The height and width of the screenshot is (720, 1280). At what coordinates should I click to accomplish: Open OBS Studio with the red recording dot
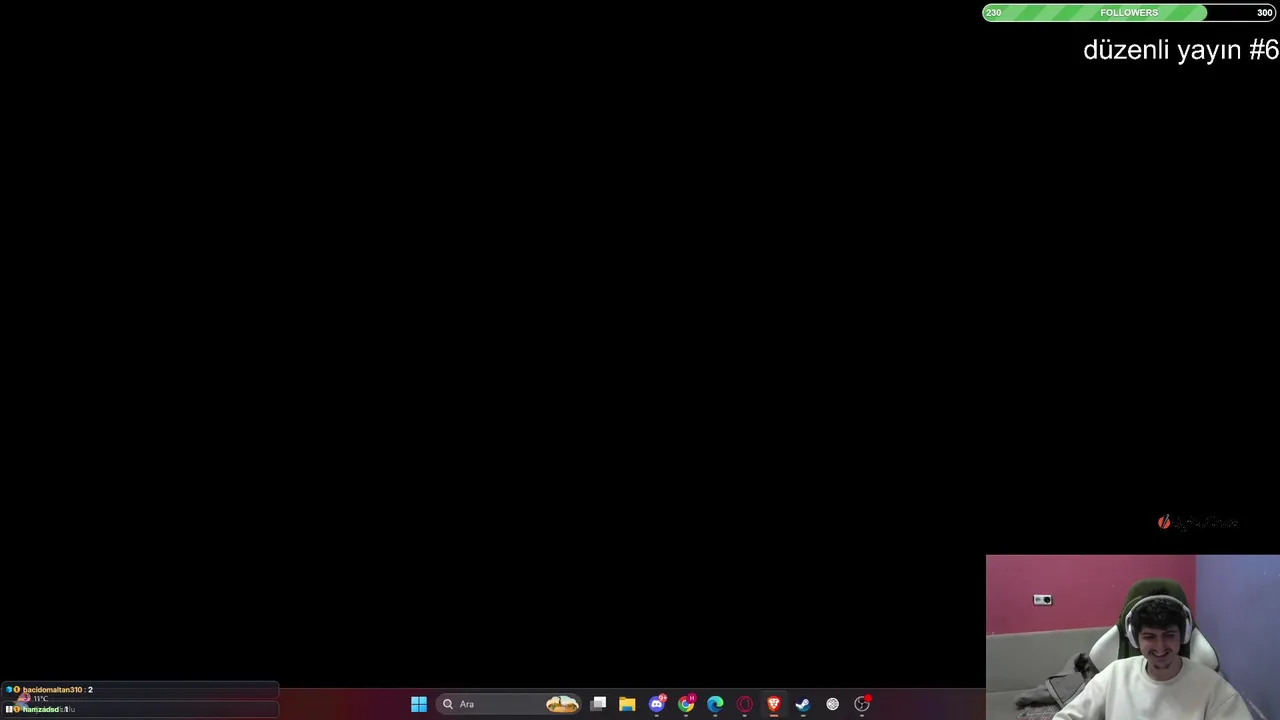tap(862, 704)
